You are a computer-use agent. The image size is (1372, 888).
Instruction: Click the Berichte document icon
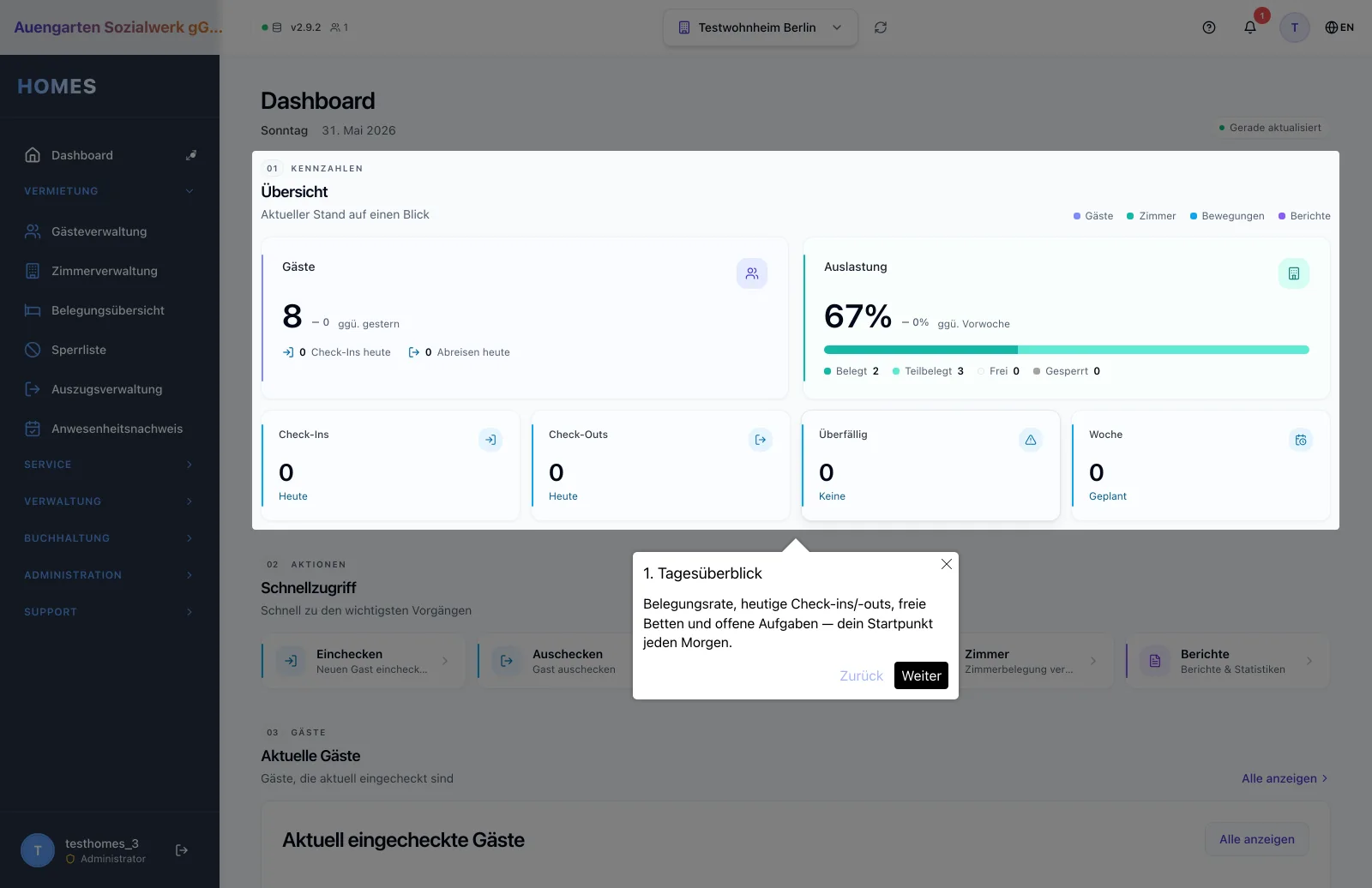[1155, 661]
